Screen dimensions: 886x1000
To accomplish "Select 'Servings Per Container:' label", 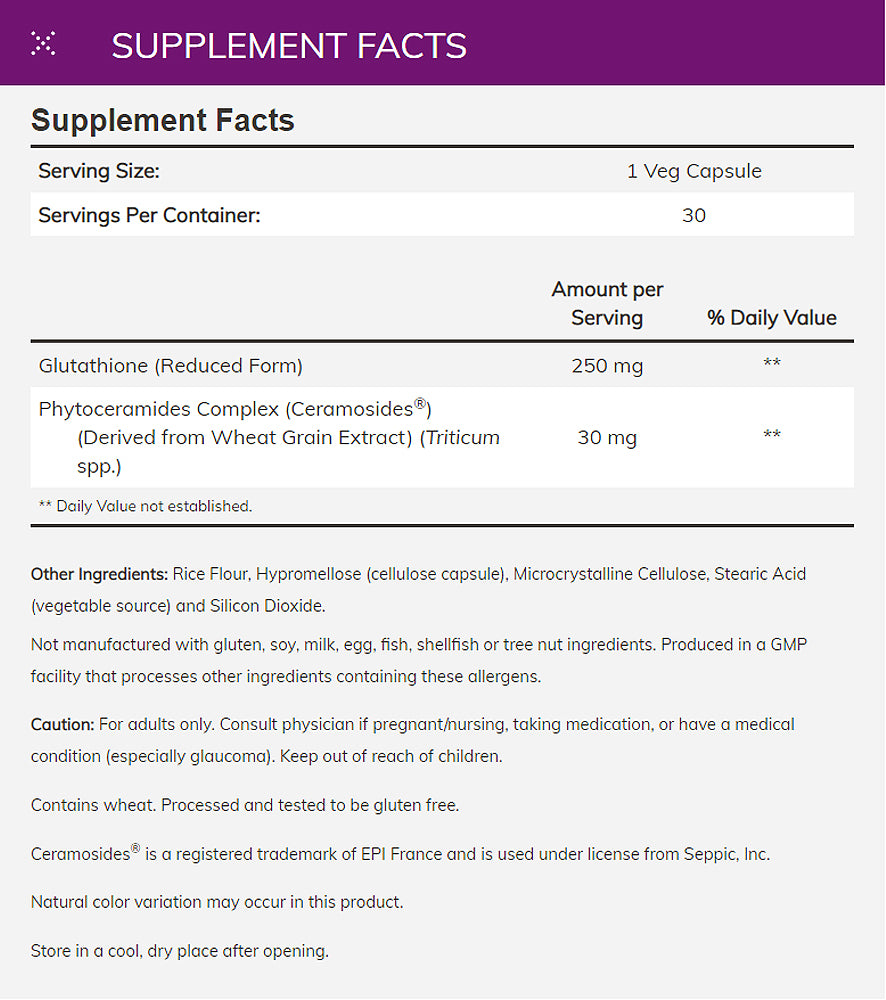I will [x=149, y=215].
